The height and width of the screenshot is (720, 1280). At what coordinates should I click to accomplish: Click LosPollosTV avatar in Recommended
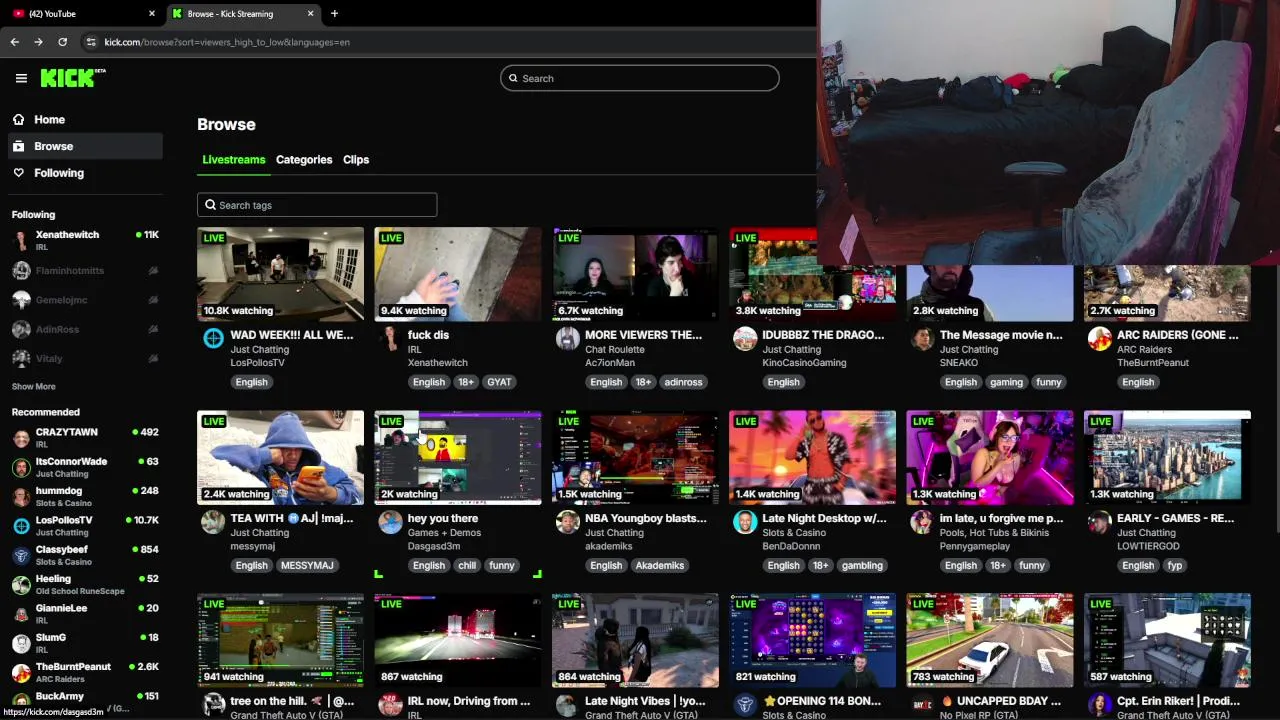[x=21, y=526]
